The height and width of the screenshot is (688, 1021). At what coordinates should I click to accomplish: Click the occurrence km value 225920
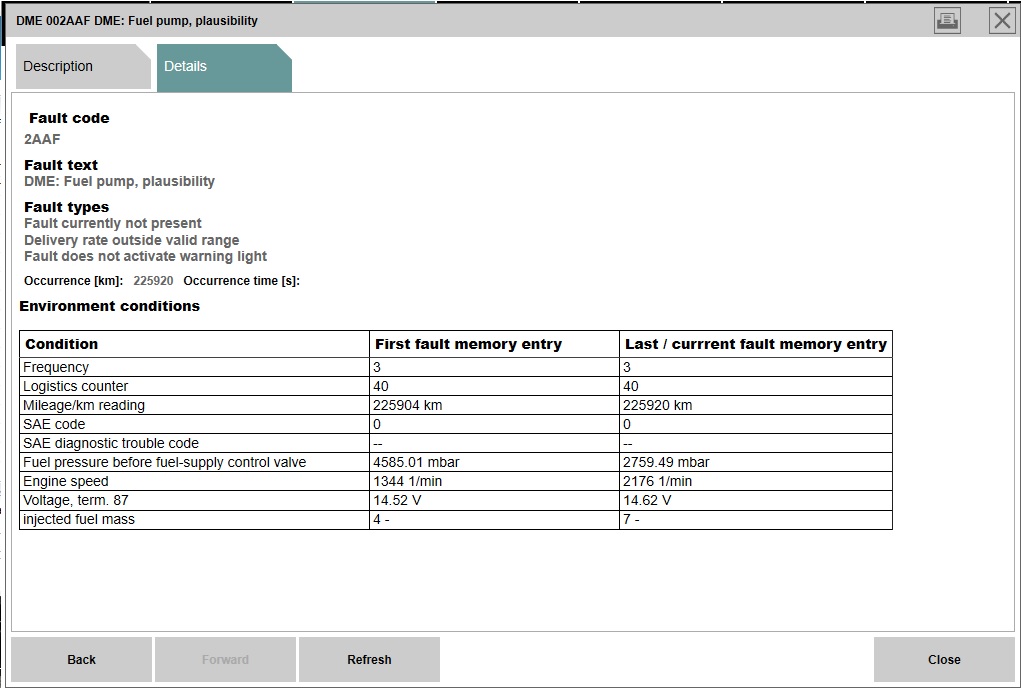pos(153,281)
